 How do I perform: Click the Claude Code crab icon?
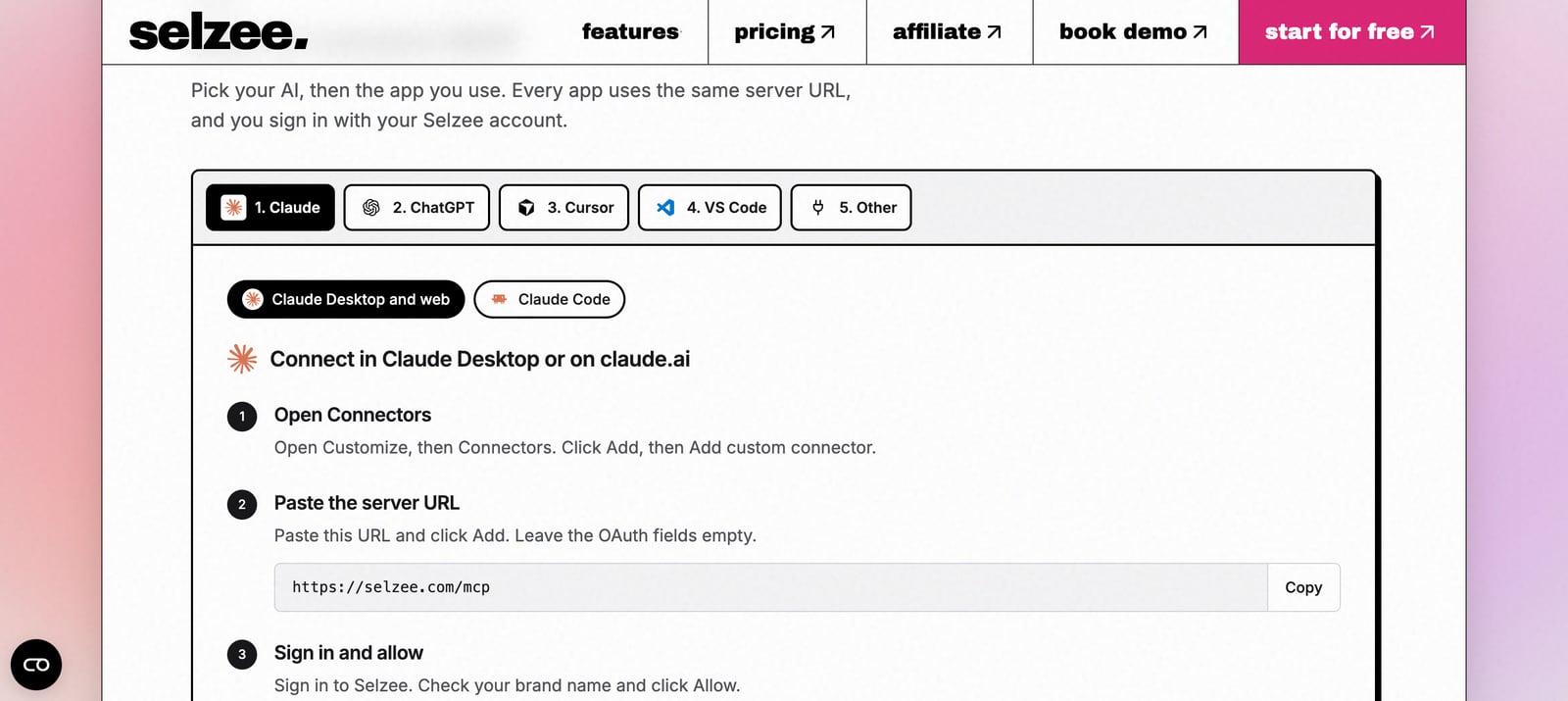point(499,299)
